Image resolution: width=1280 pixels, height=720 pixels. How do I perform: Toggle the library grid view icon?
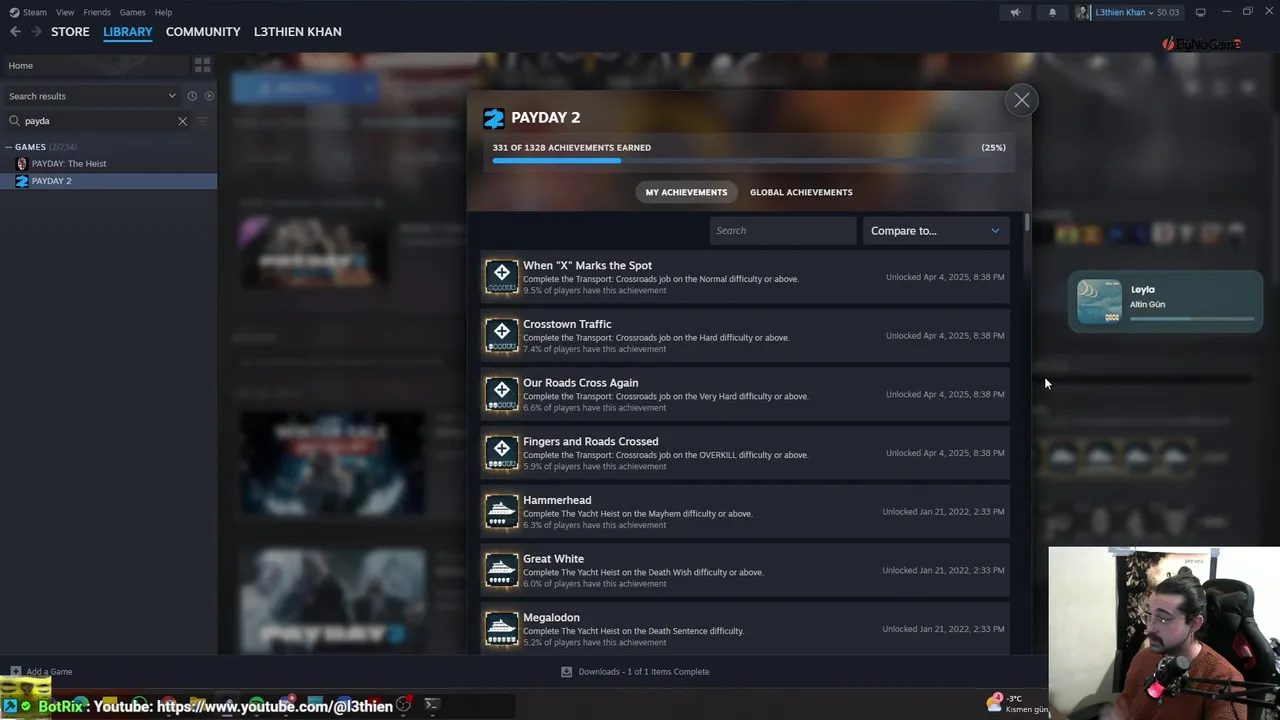pos(202,65)
